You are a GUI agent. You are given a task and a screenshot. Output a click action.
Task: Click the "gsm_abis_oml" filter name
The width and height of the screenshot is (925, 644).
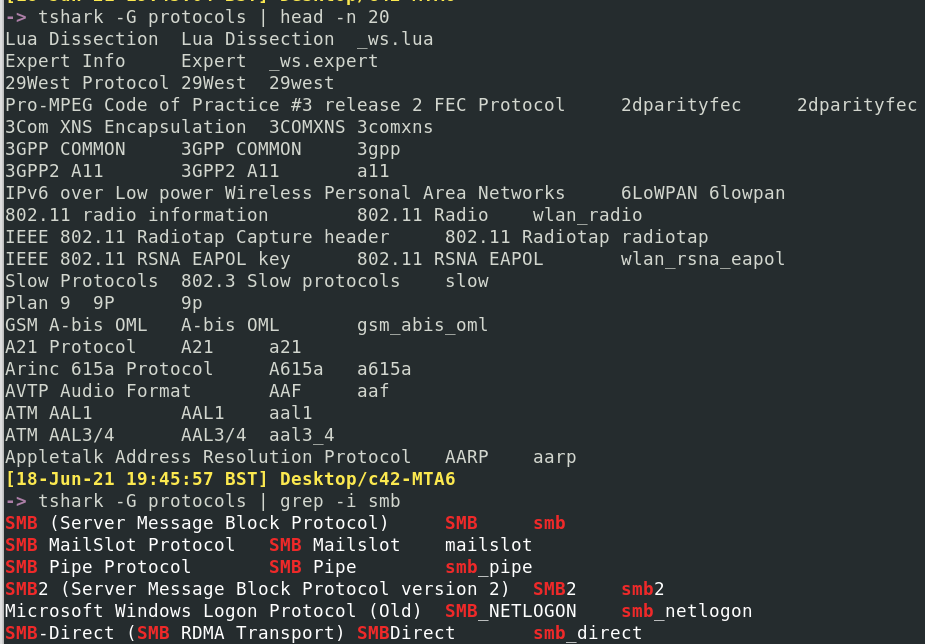[x=422, y=325]
